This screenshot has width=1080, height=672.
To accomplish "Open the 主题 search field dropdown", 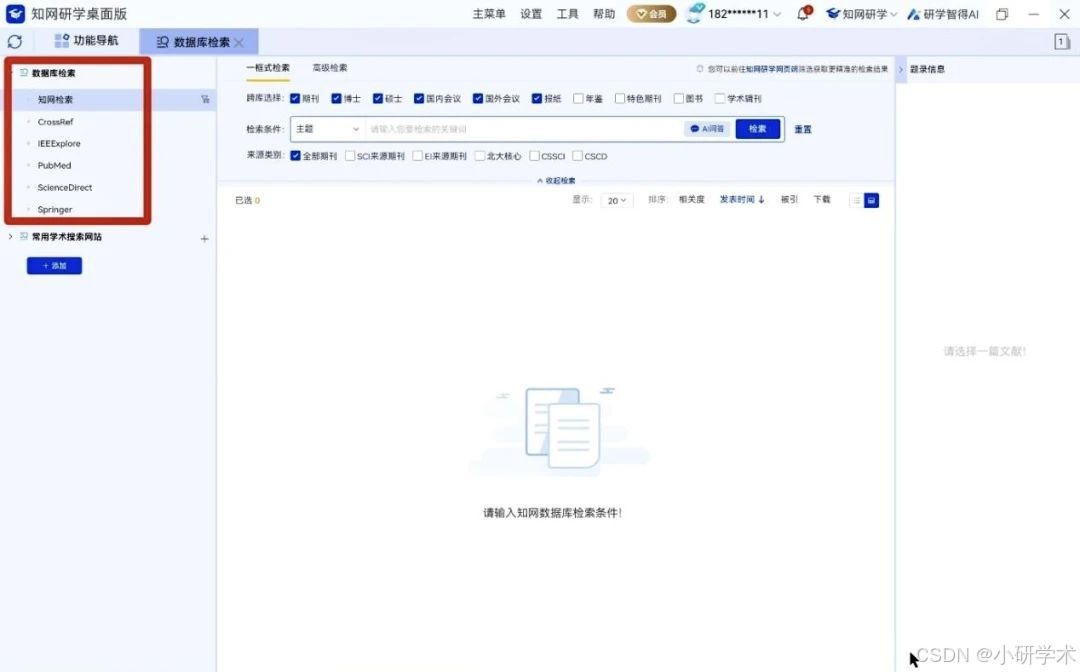I will (x=327, y=129).
